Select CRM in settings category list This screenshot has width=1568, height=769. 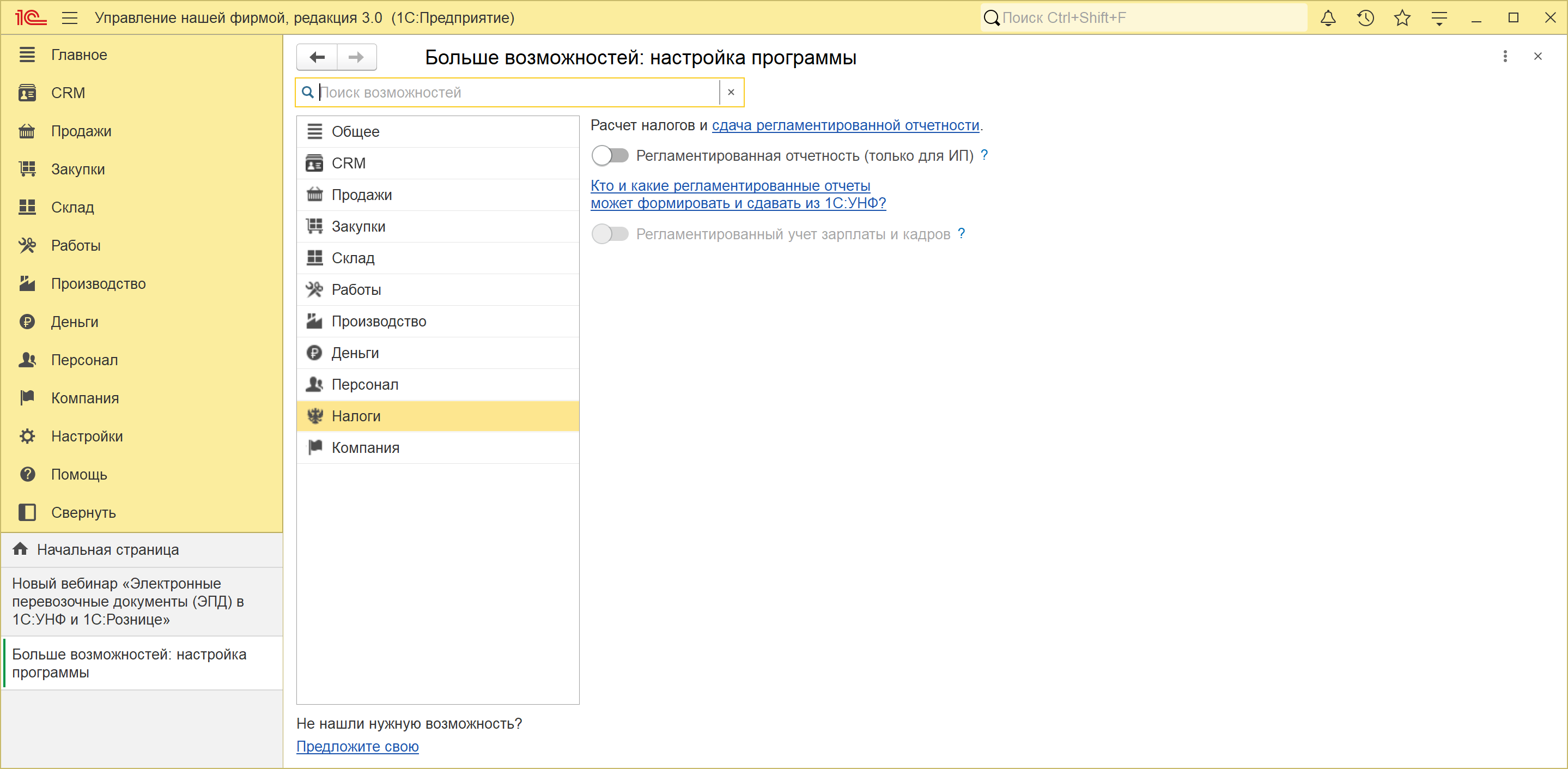tap(437, 164)
